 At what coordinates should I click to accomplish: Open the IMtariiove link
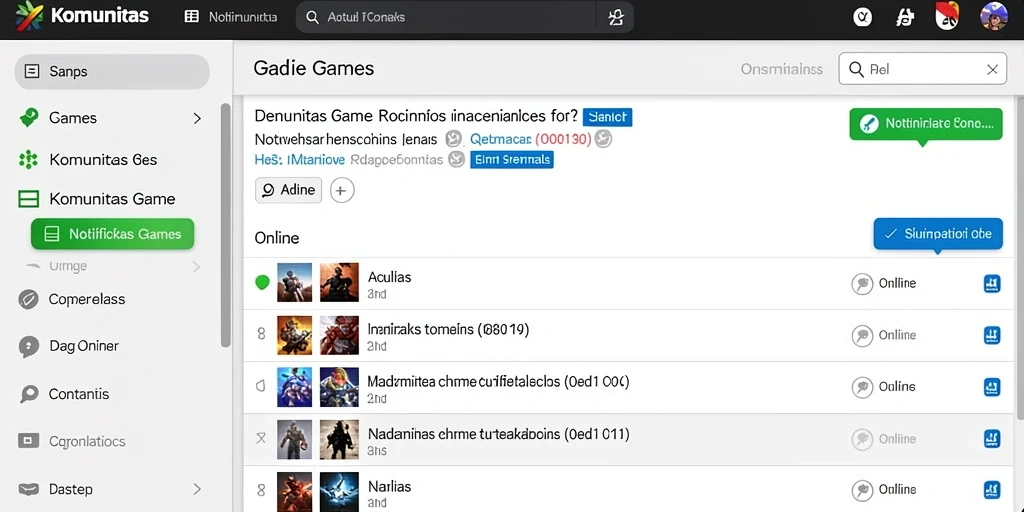click(x=317, y=159)
